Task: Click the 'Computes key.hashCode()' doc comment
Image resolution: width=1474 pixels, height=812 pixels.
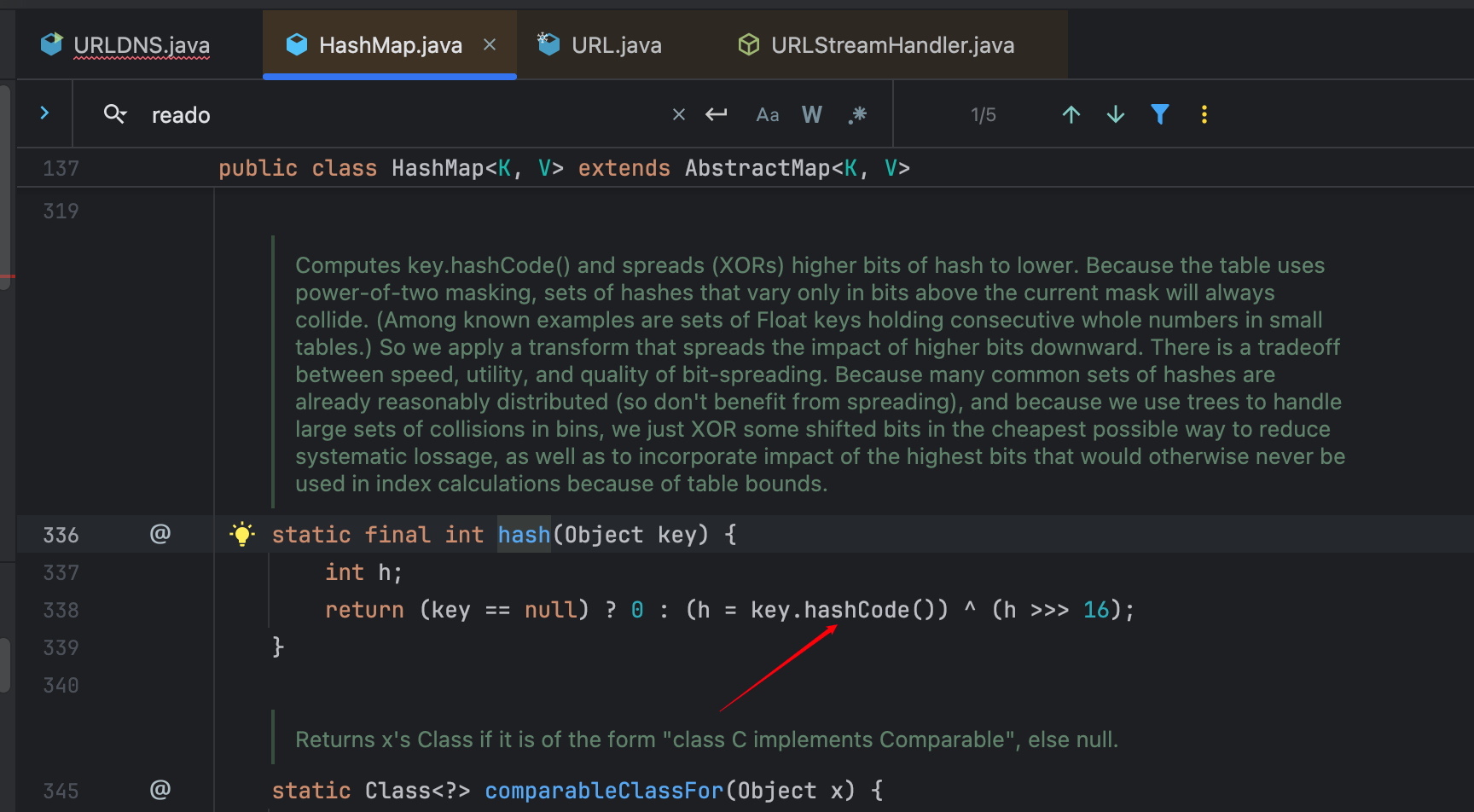Action: [x=820, y=374]
